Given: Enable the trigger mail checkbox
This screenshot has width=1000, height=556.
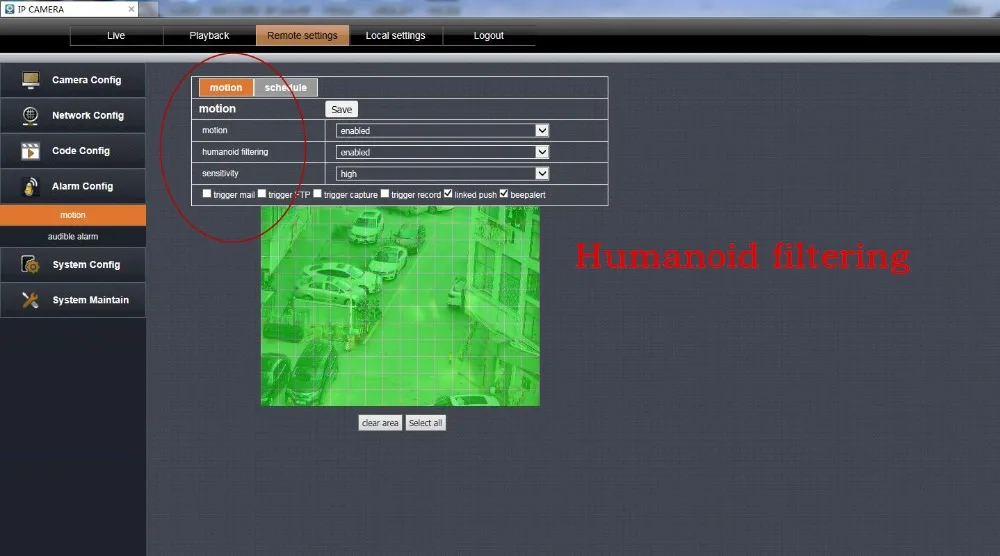Looking at the screenshot, I should (x=207, y=194).
